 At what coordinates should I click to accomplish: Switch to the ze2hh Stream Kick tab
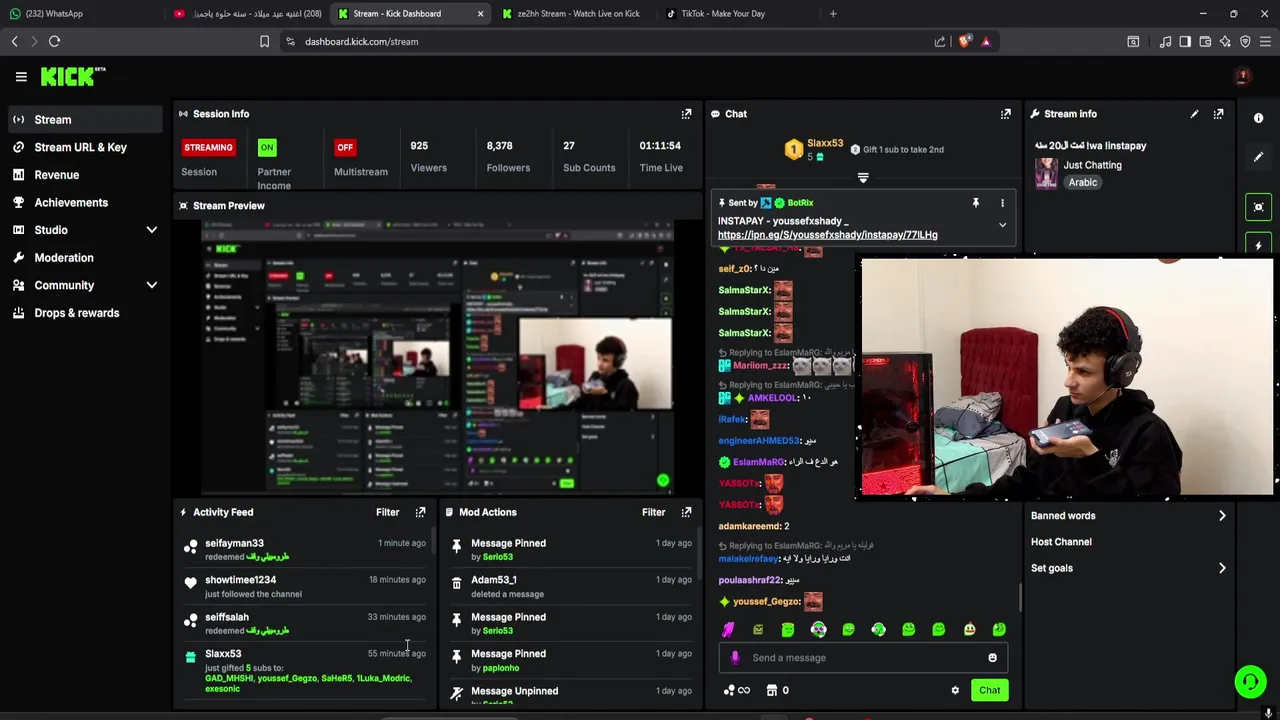[x=577, y=14]
